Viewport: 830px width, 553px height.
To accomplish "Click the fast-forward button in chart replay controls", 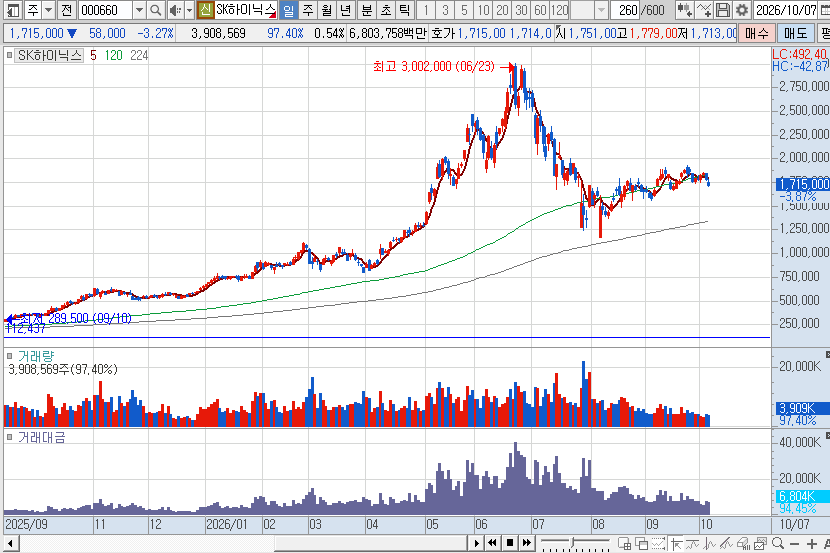I will coord(527,543).
